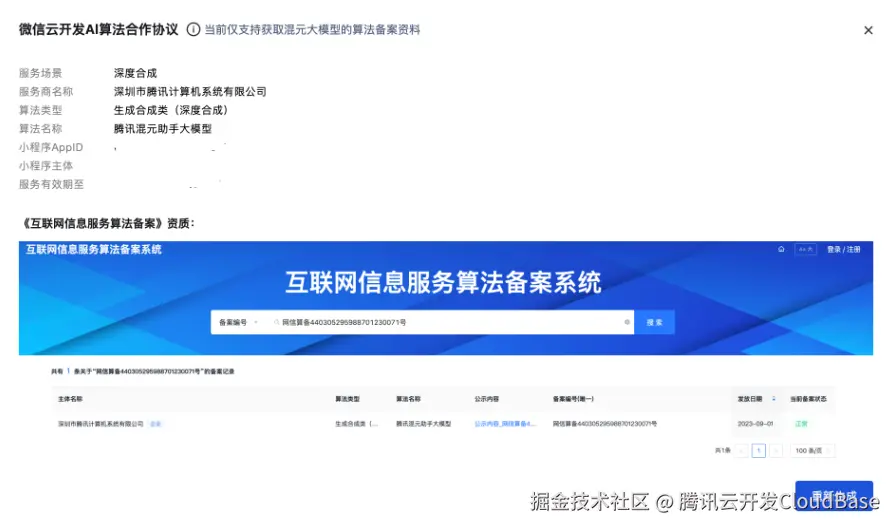Viewport: 896px width, 529px height.
Task: Click the blue 搜索 button
Action: pyautogui.click(x=654, y=322)
